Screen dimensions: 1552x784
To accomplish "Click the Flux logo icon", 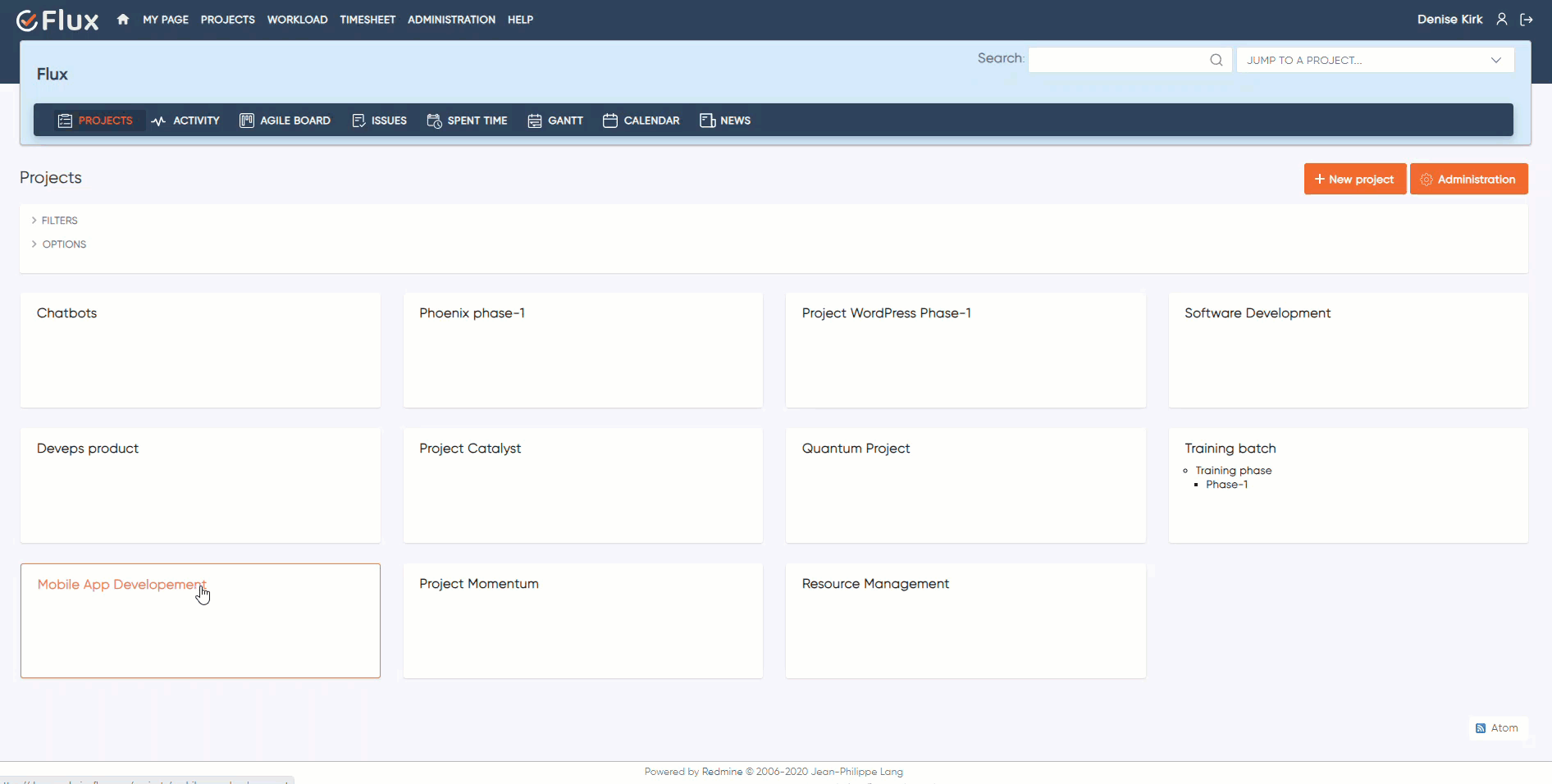I will click(x=29, y=20).
